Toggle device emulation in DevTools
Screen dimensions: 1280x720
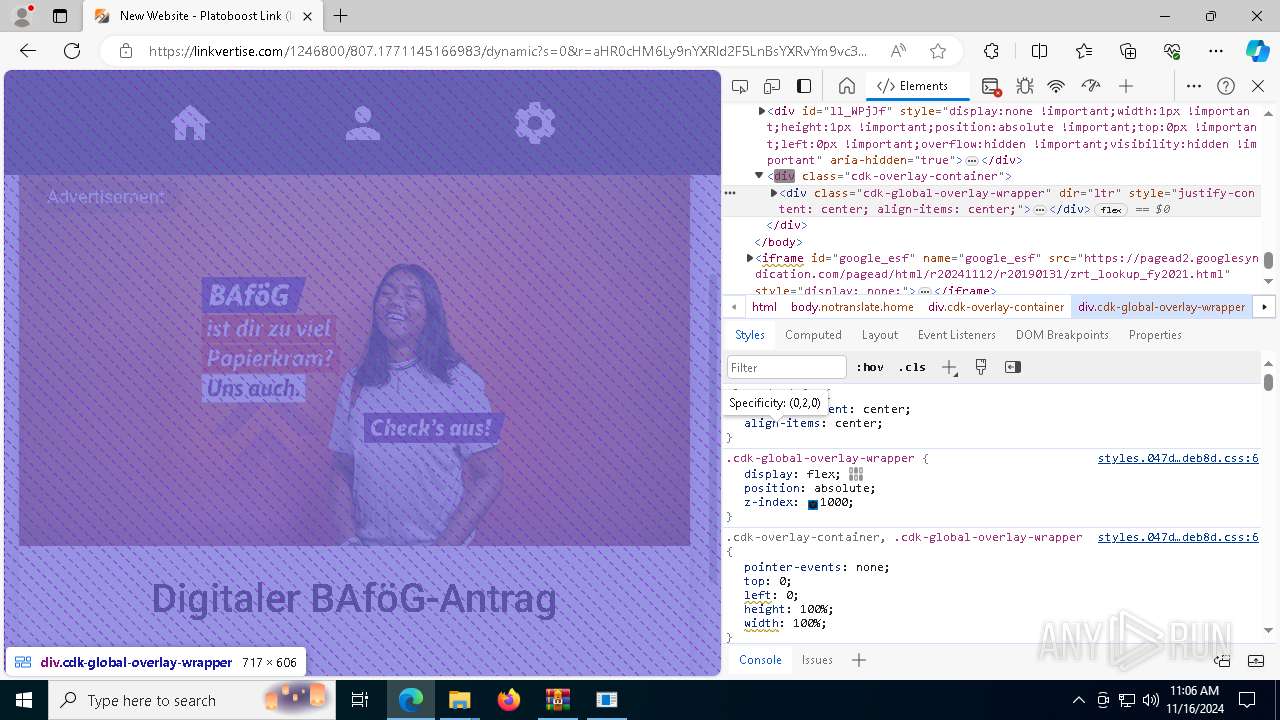click(772, 86)
